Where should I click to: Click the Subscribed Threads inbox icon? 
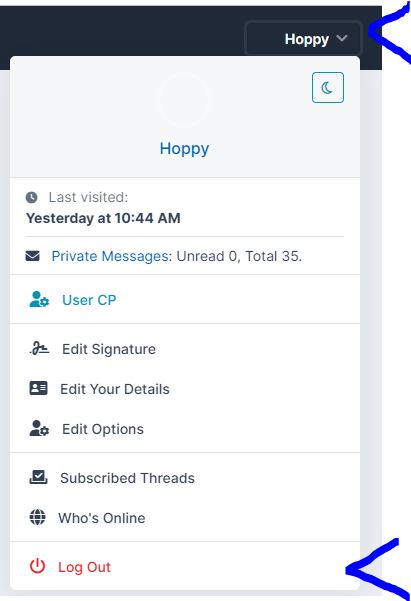pyautogui.click(x=38, y=477)
